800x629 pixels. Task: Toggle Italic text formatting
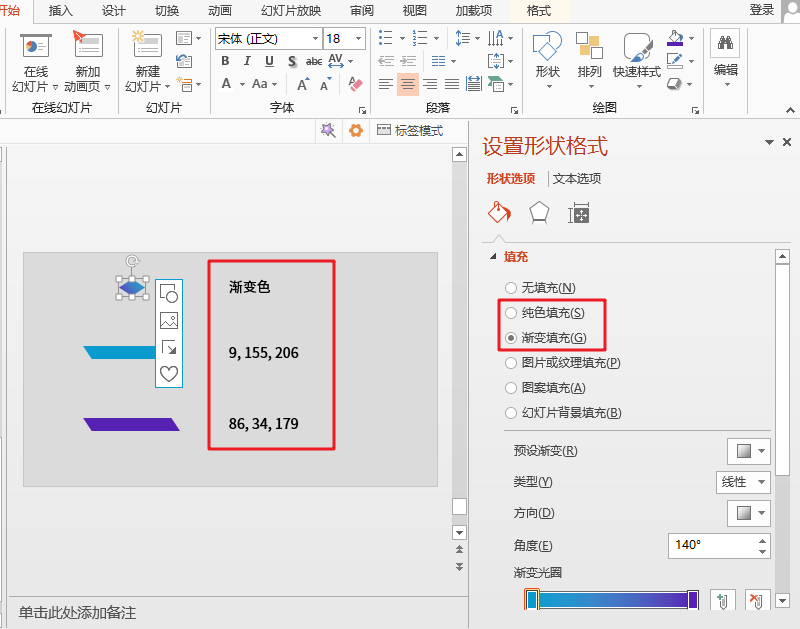[x=247, y=61]
